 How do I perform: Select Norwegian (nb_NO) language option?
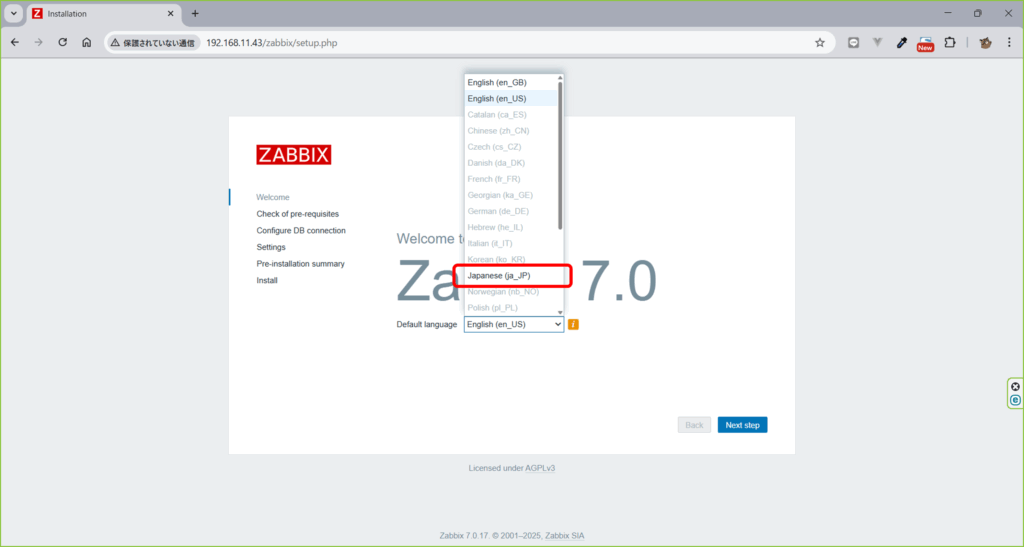click(511, 292)
